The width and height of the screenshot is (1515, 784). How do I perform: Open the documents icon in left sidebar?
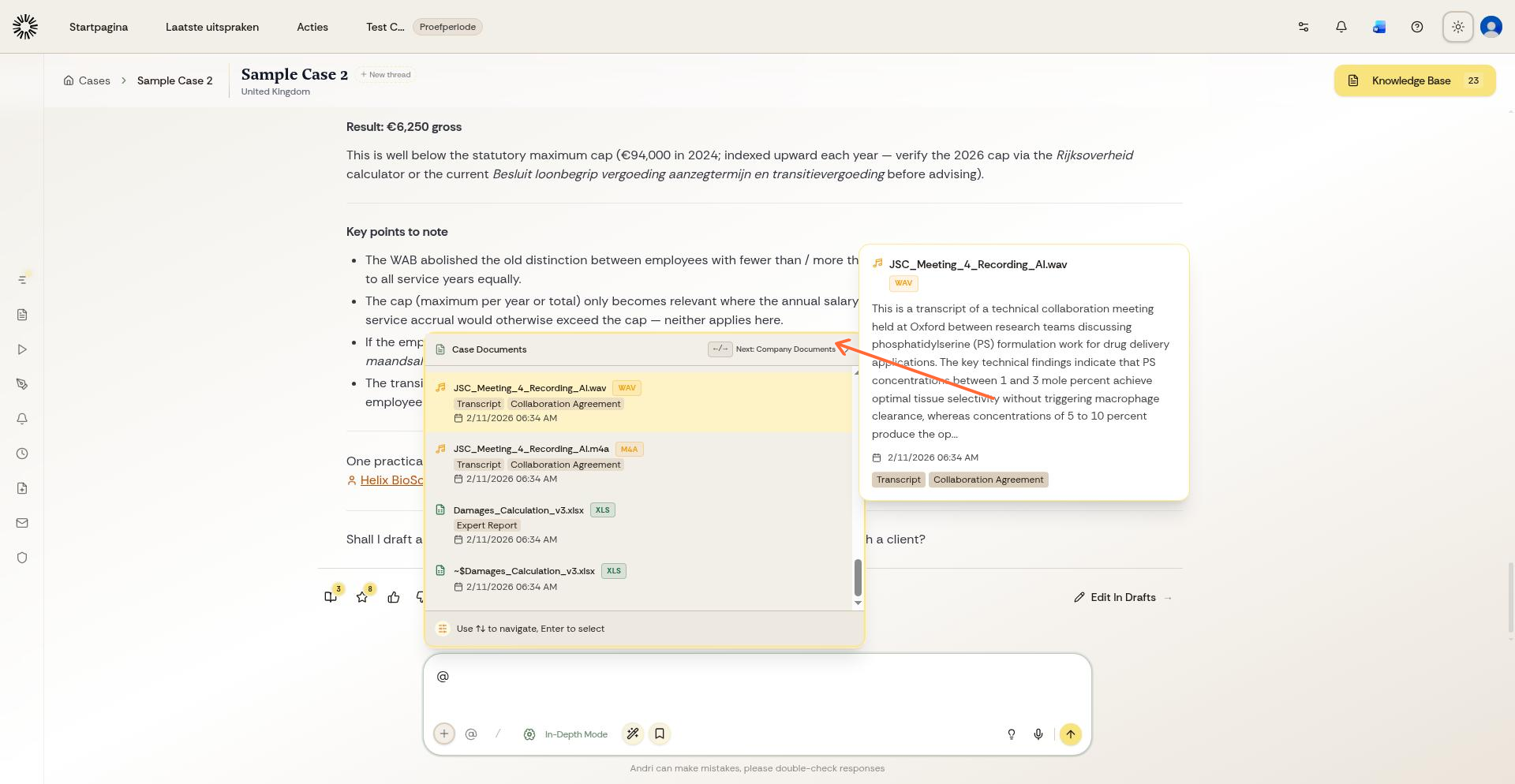tap(22, 315)
